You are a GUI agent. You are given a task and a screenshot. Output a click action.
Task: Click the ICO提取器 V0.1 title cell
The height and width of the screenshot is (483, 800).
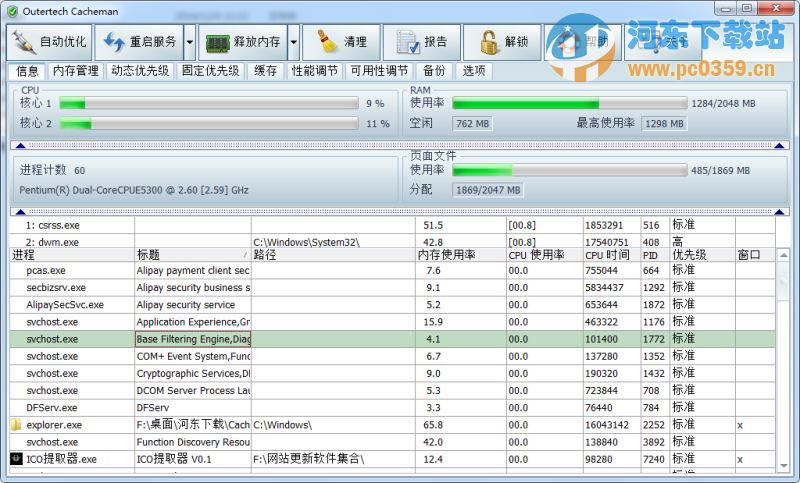point(193,459)
